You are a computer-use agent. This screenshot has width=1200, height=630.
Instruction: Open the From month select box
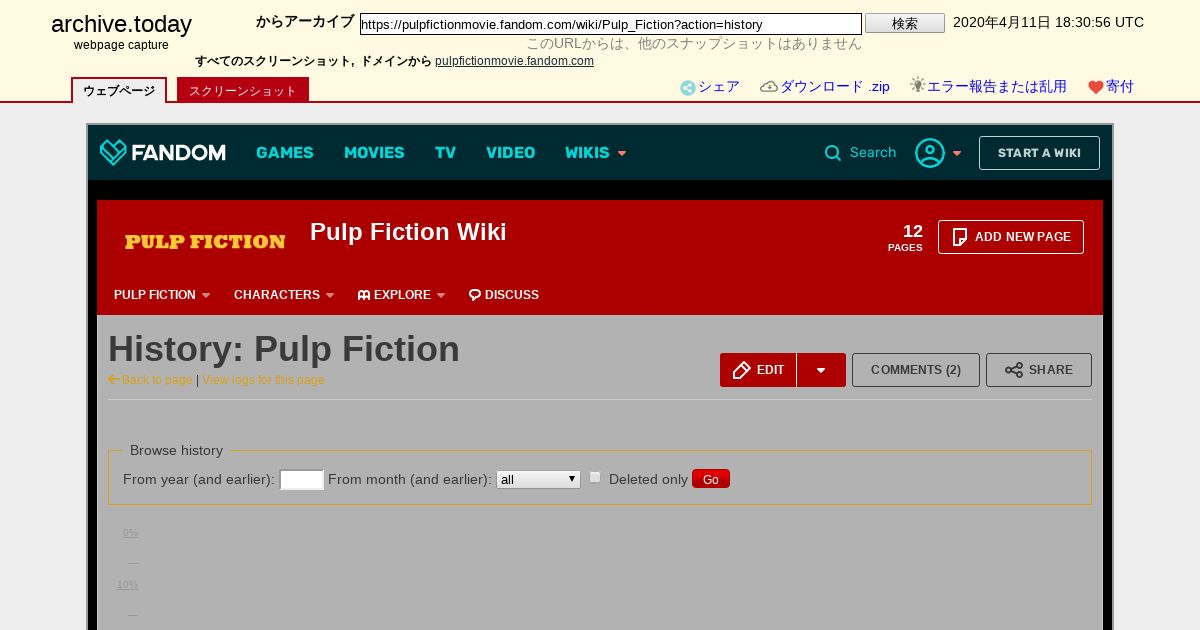coord(538,479)
